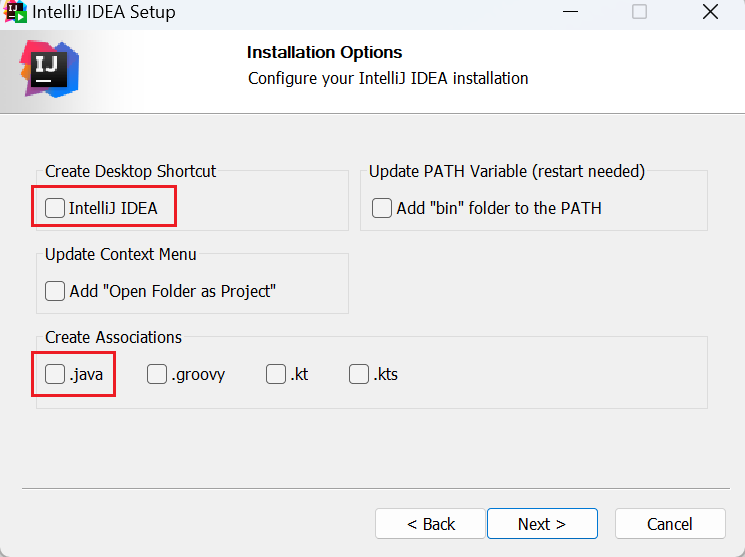Toggle the .kt file association
Screen dimensions: 745x557
coord(276,374)
